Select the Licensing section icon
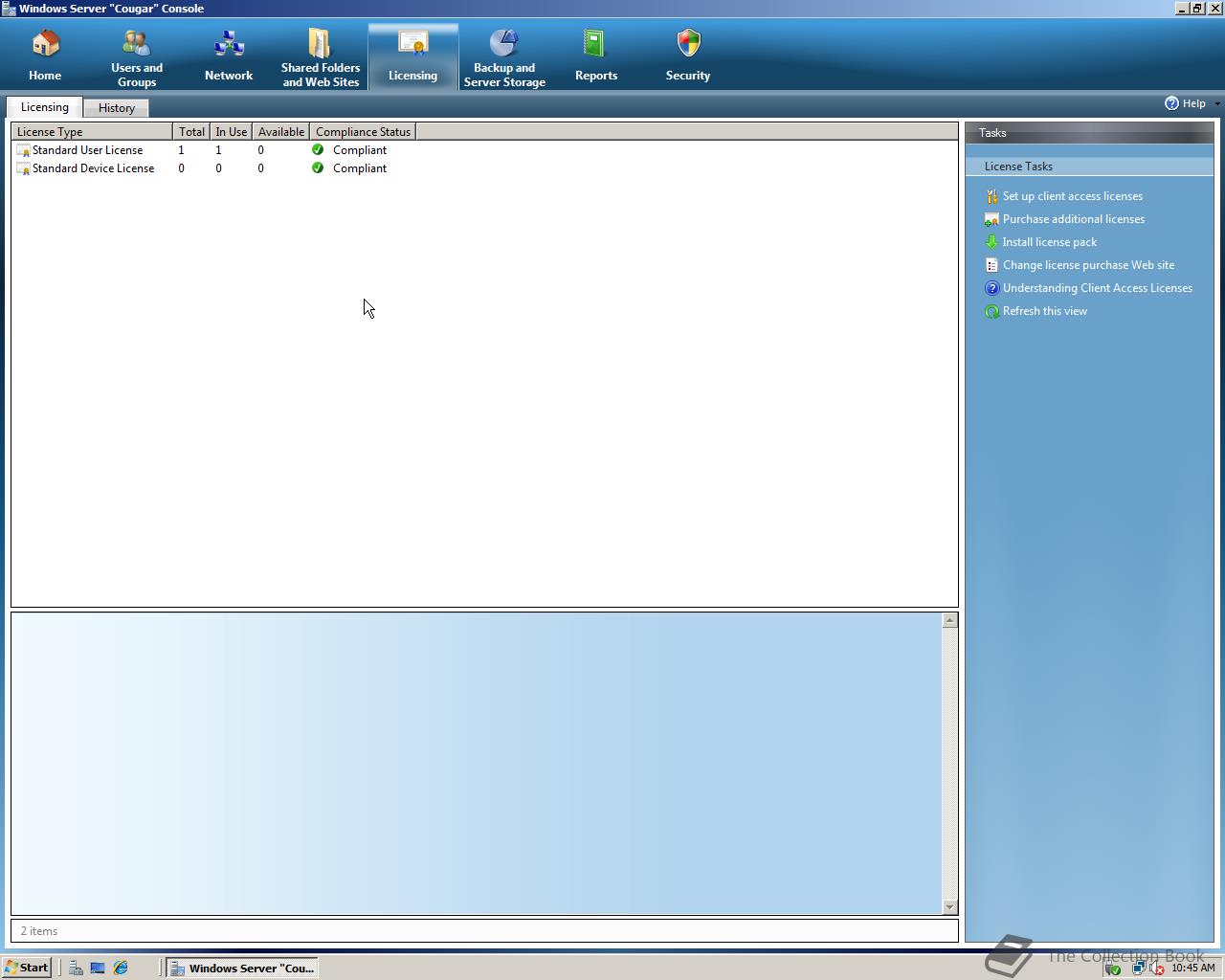Image resolution: width=1225 pixels, height=980 pixels. click(x=412, y=56)
